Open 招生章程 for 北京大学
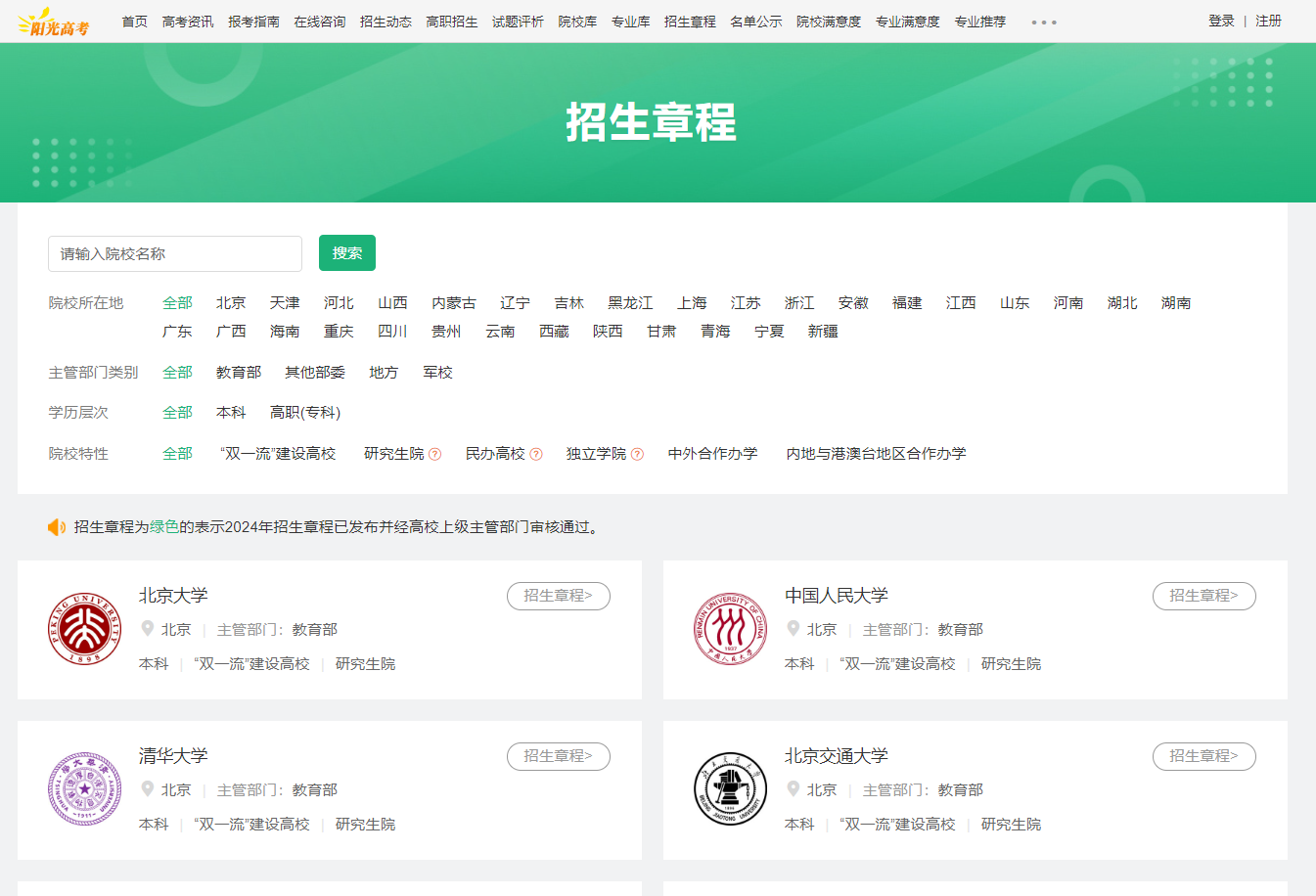This screenshot has height=896, width=1316. (x=558, y=596)
